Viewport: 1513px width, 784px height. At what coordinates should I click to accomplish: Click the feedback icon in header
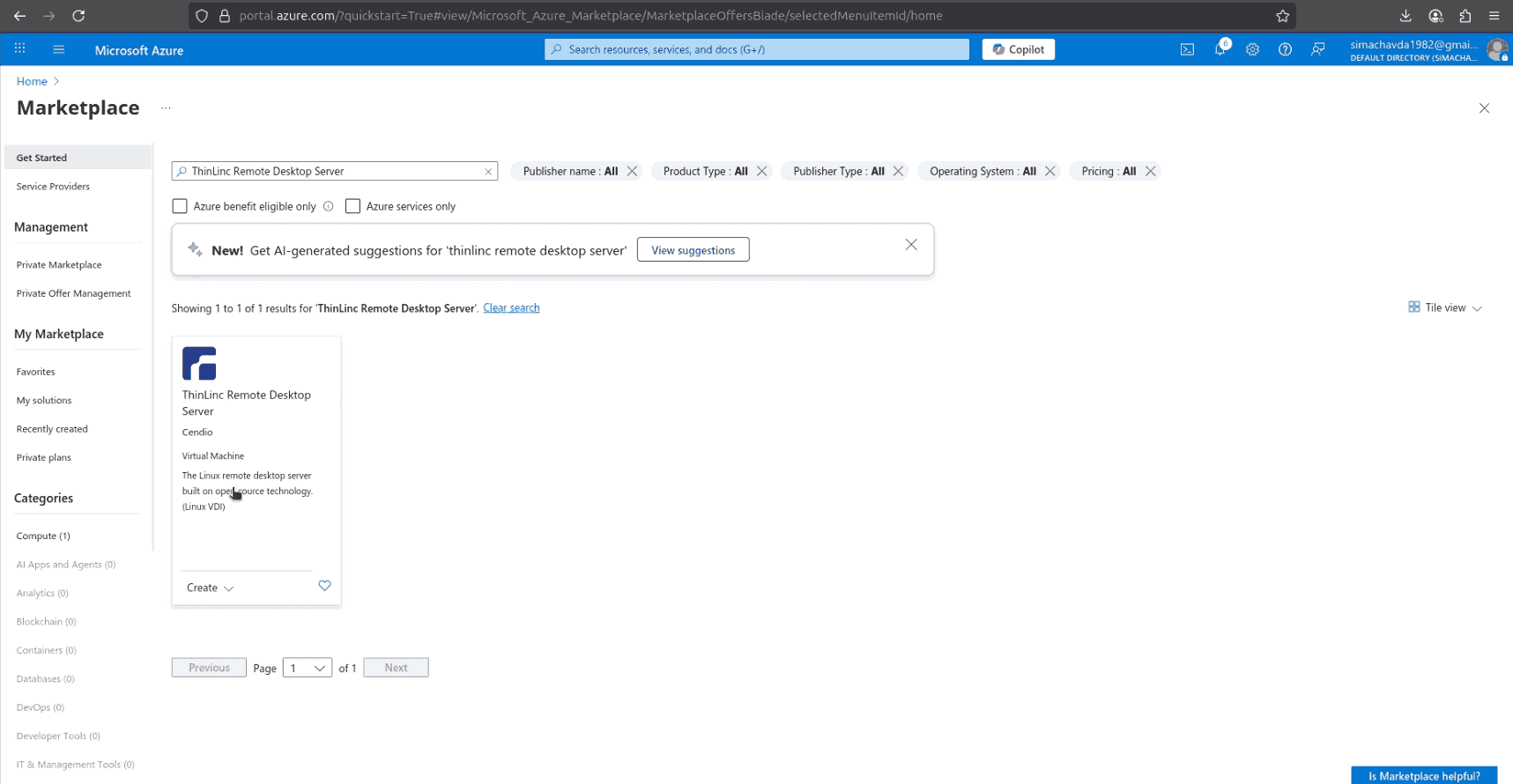[1317, 50]
